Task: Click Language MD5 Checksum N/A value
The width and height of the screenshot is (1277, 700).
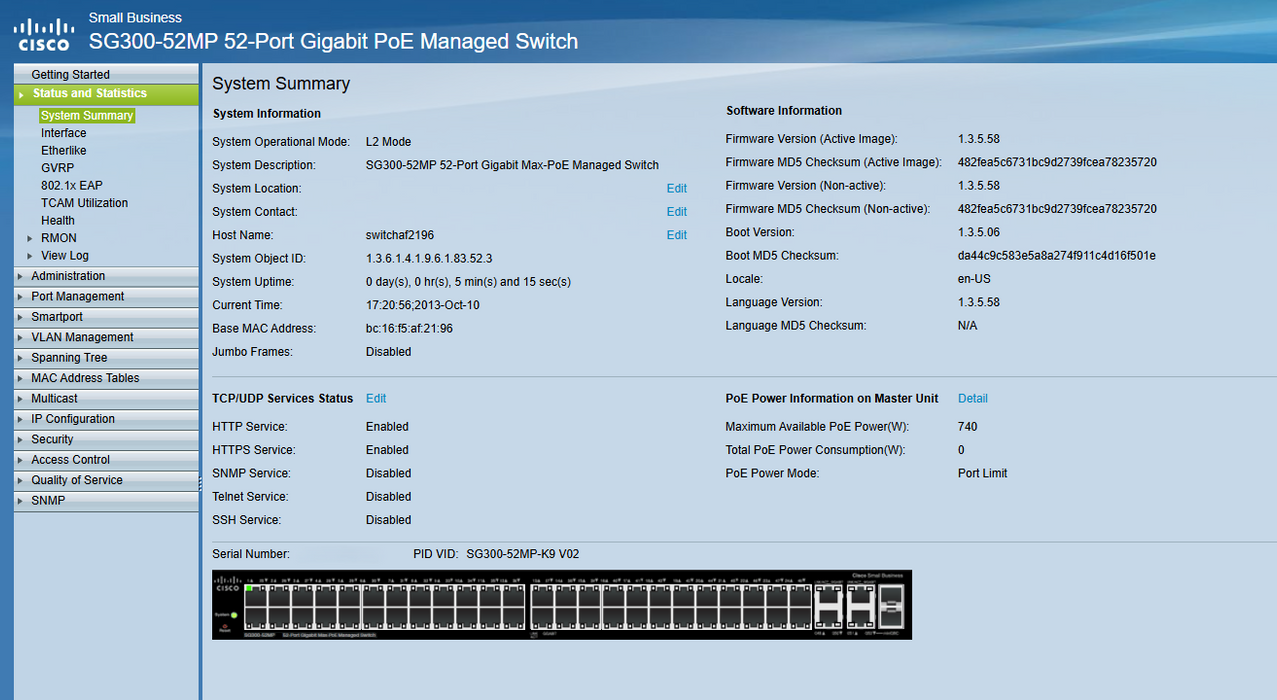Action: pos(968,326)
